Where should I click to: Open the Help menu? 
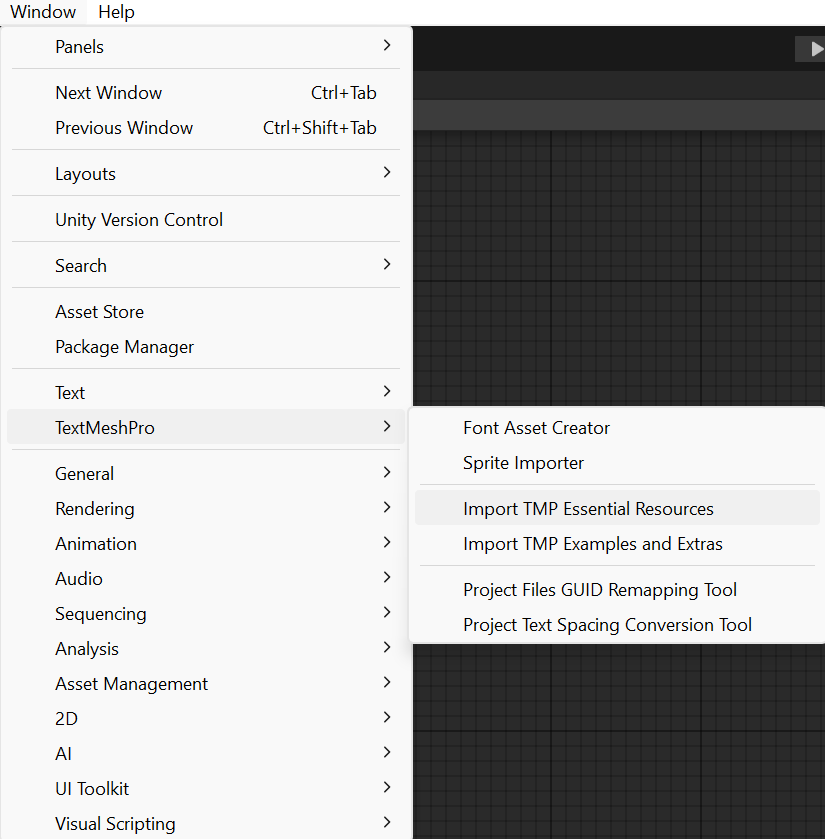click(116, 12)
